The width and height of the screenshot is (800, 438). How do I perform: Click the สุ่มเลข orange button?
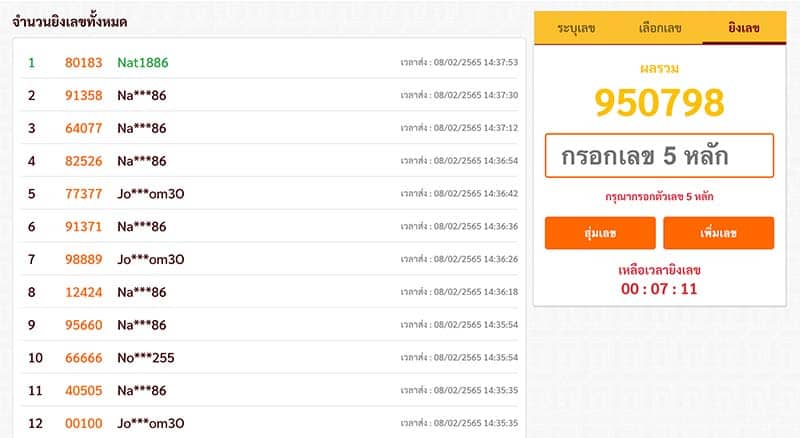(x=600, y=233)
